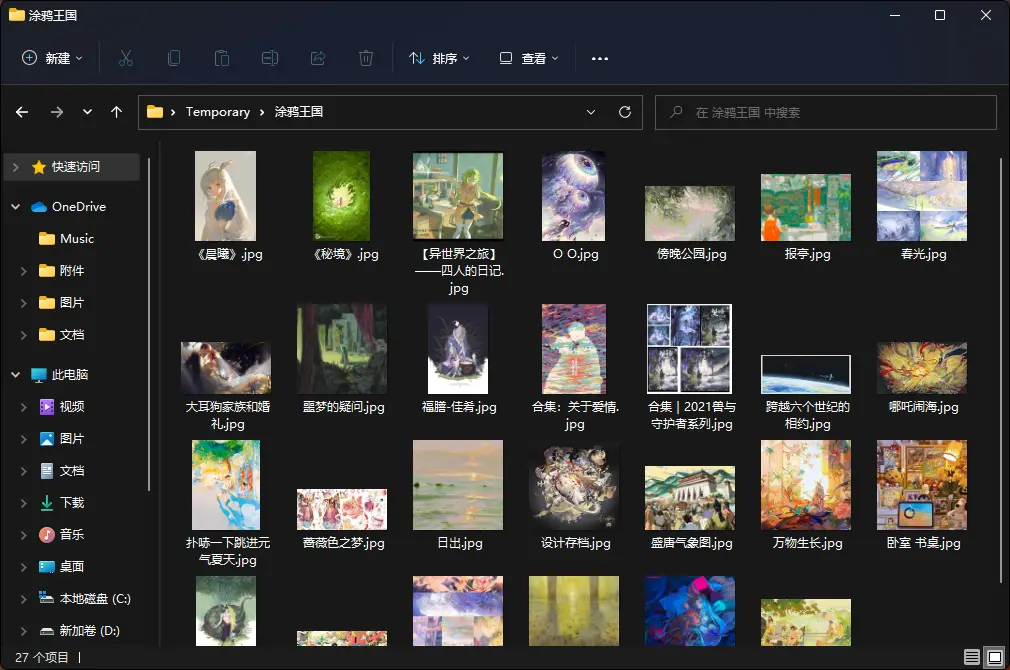Open the three-dots more options menu
1010x670 pixels.
click(x=600, y=59)
